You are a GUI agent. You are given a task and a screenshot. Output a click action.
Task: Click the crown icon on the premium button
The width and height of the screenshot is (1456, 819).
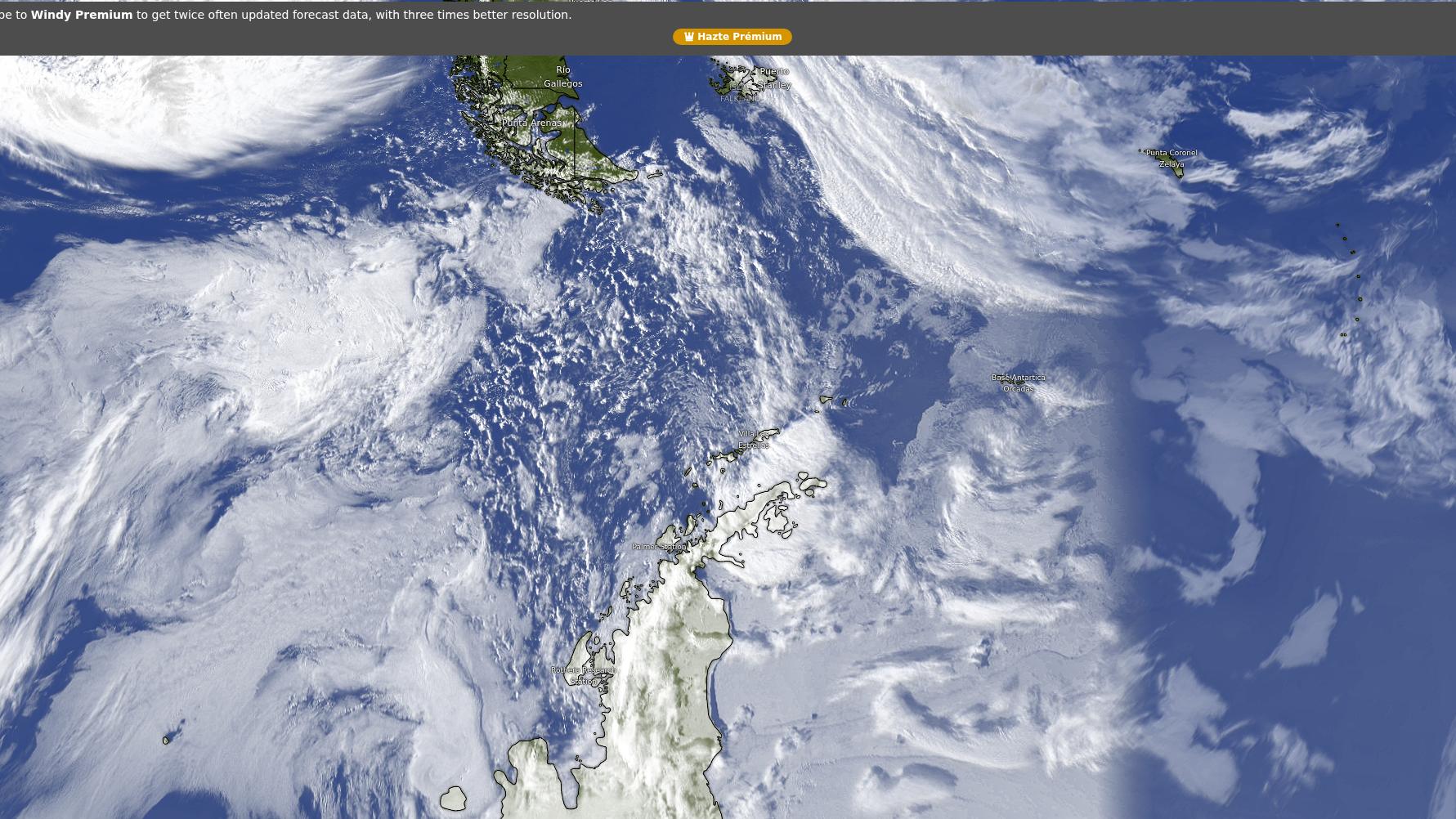[688, 37]
